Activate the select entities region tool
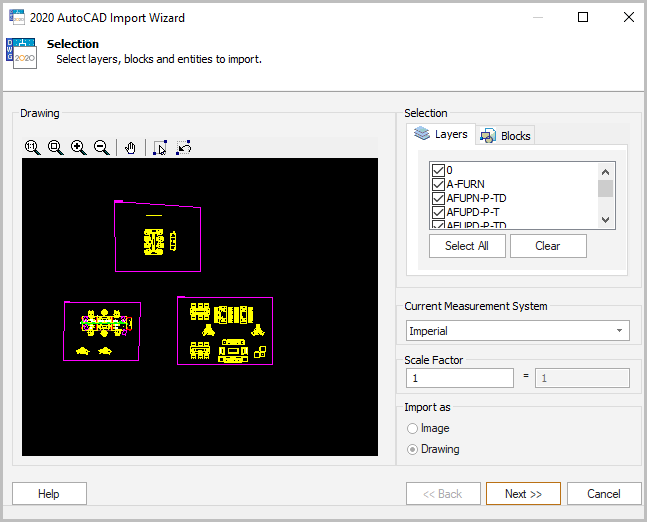 160,148
